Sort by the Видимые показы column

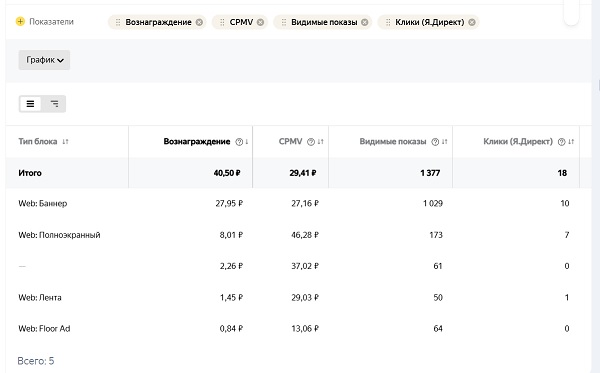[445, 142]
